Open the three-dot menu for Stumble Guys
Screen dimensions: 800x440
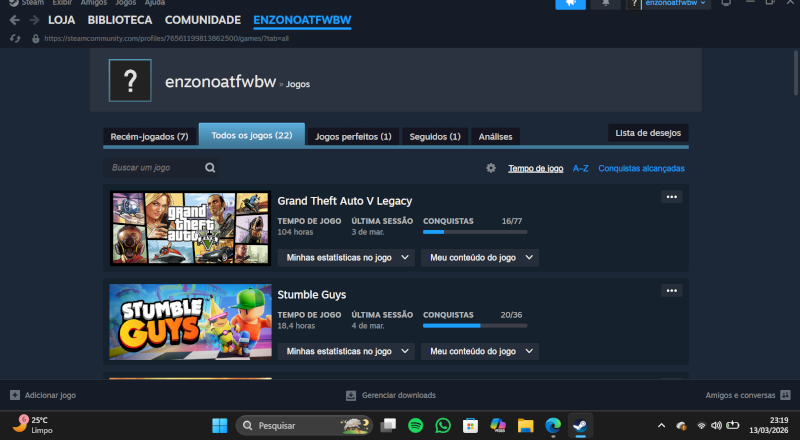coord(672,291)
